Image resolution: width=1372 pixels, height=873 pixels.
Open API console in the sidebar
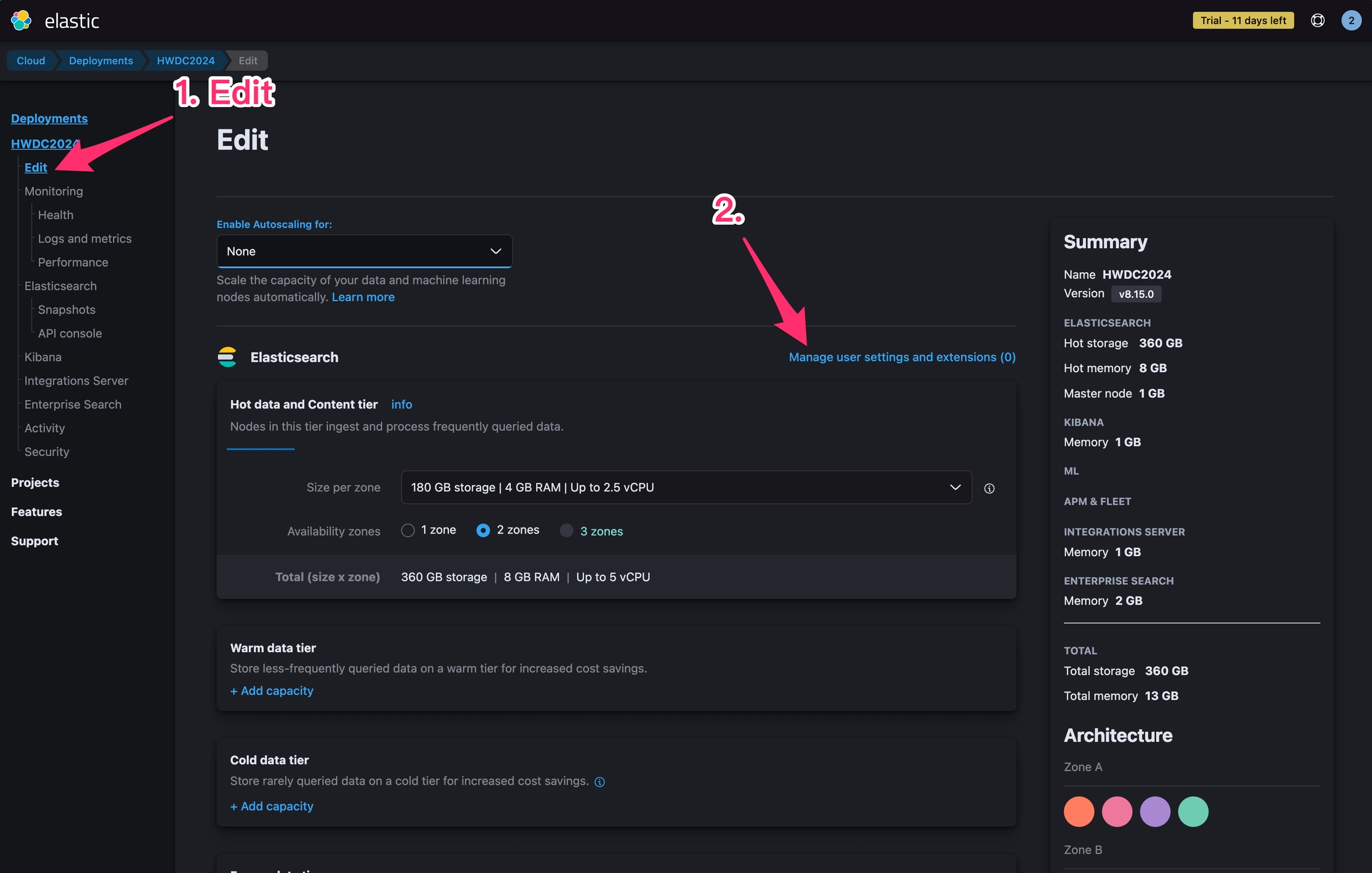tap(70, 333)
